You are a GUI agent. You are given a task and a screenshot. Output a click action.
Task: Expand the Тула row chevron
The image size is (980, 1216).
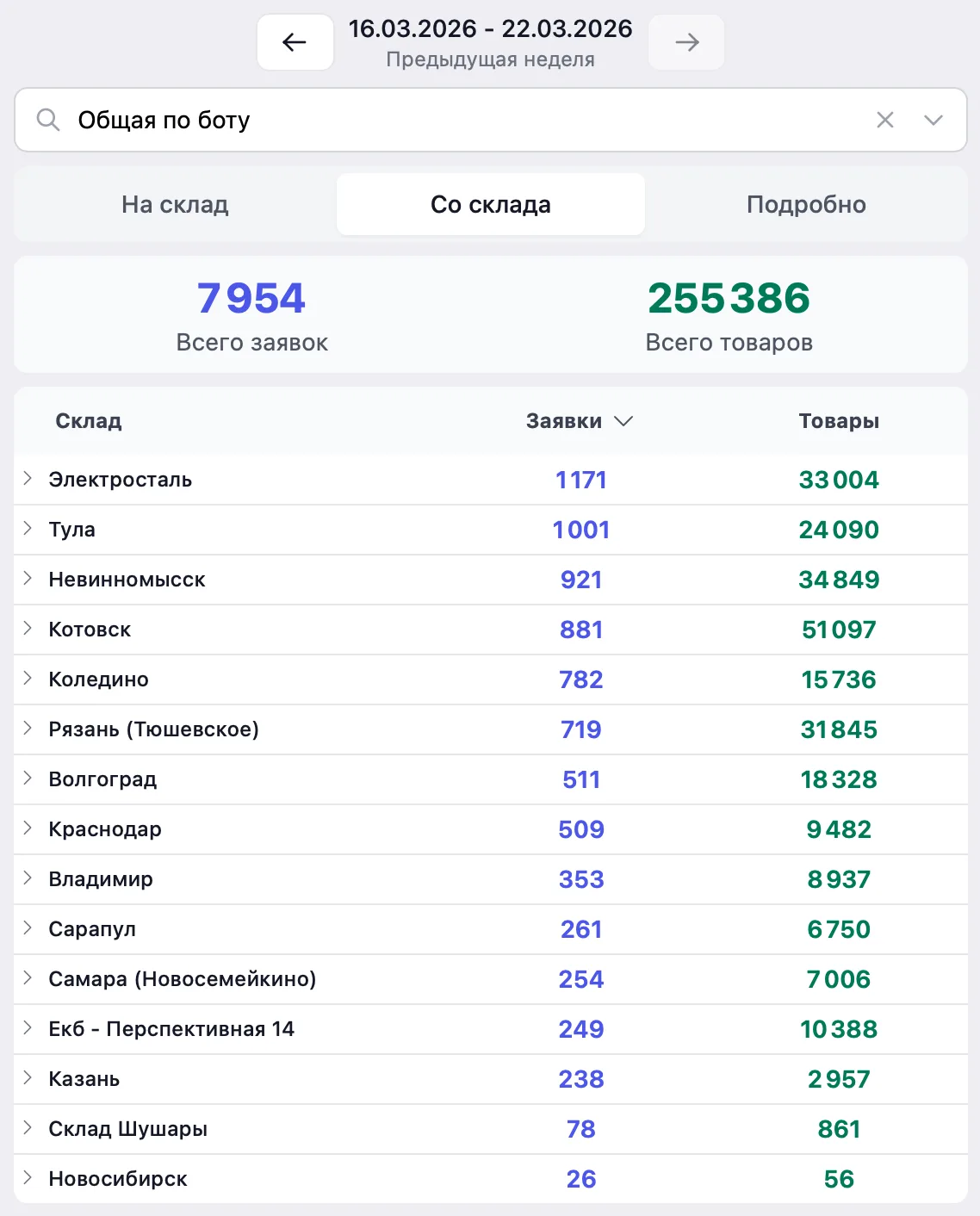28,529
